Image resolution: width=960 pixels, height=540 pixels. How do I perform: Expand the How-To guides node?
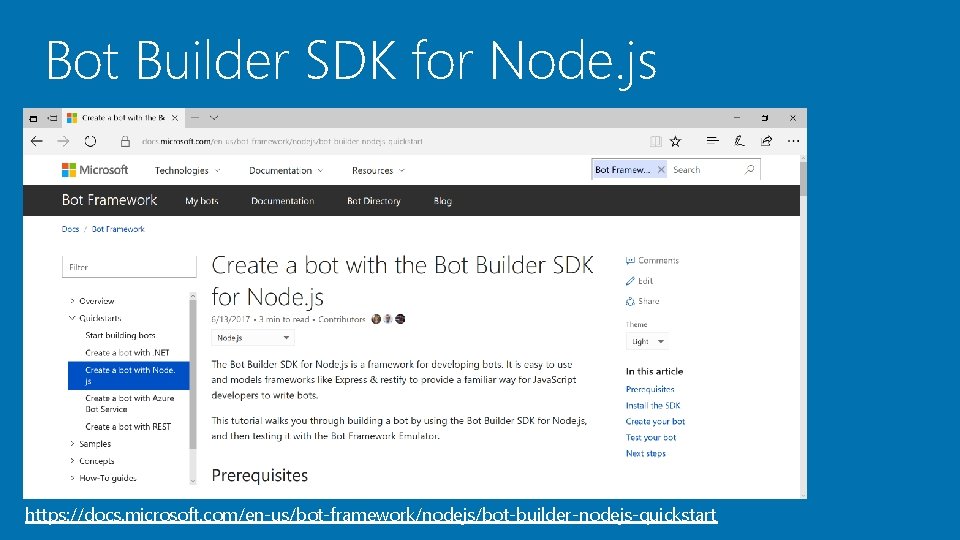point(72,478)
